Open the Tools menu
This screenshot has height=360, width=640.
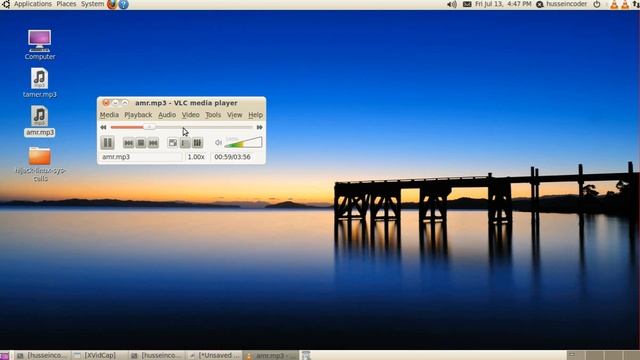click(x=213, y=115)
